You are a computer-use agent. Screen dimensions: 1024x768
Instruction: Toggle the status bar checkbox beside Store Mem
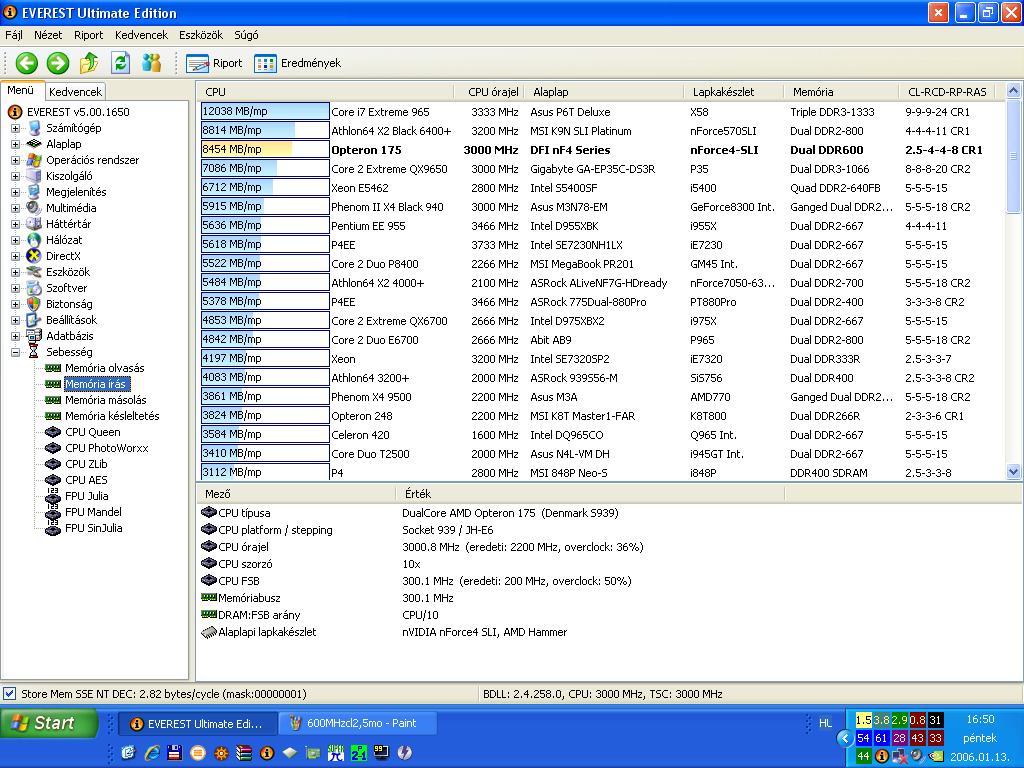click(9, 694)
